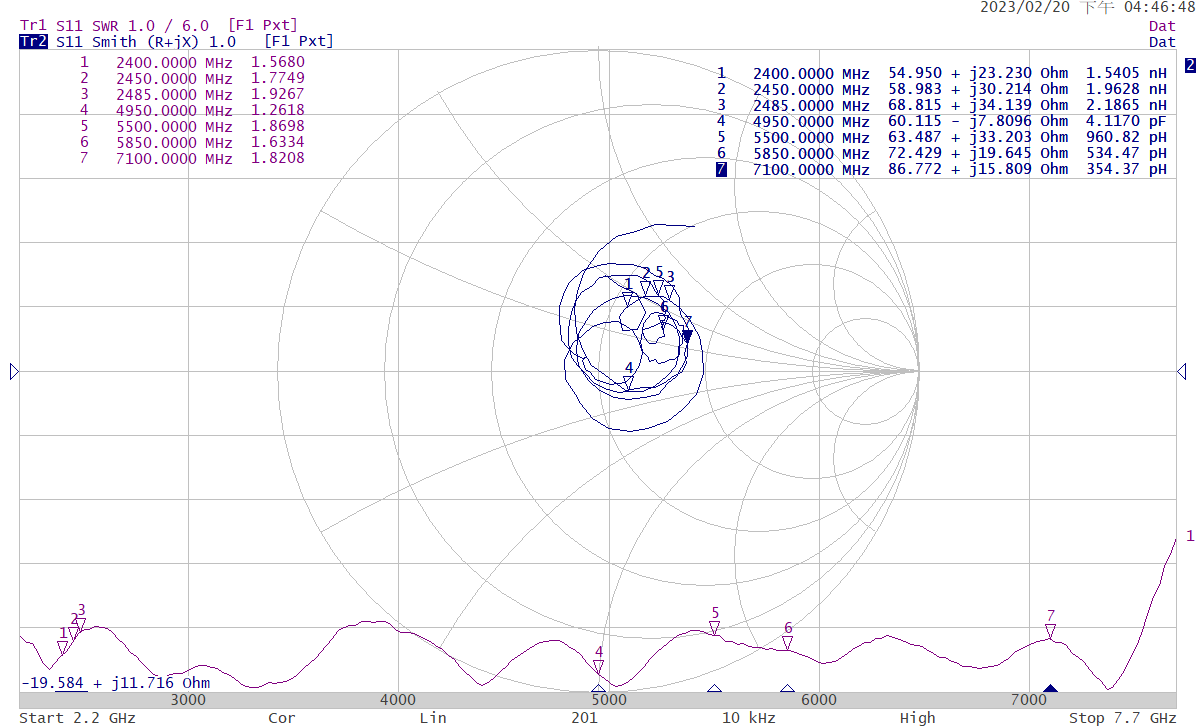Click marker 4 triangle on Smith chart
Image resolution: width=1196 pixels, height=726 pixels.
(628, 382)
